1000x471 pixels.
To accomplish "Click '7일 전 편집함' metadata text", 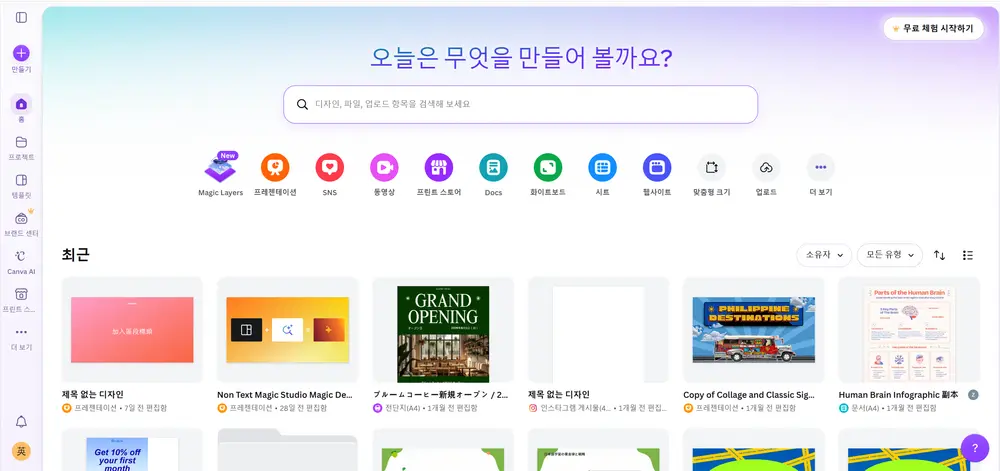I will 146,408.
